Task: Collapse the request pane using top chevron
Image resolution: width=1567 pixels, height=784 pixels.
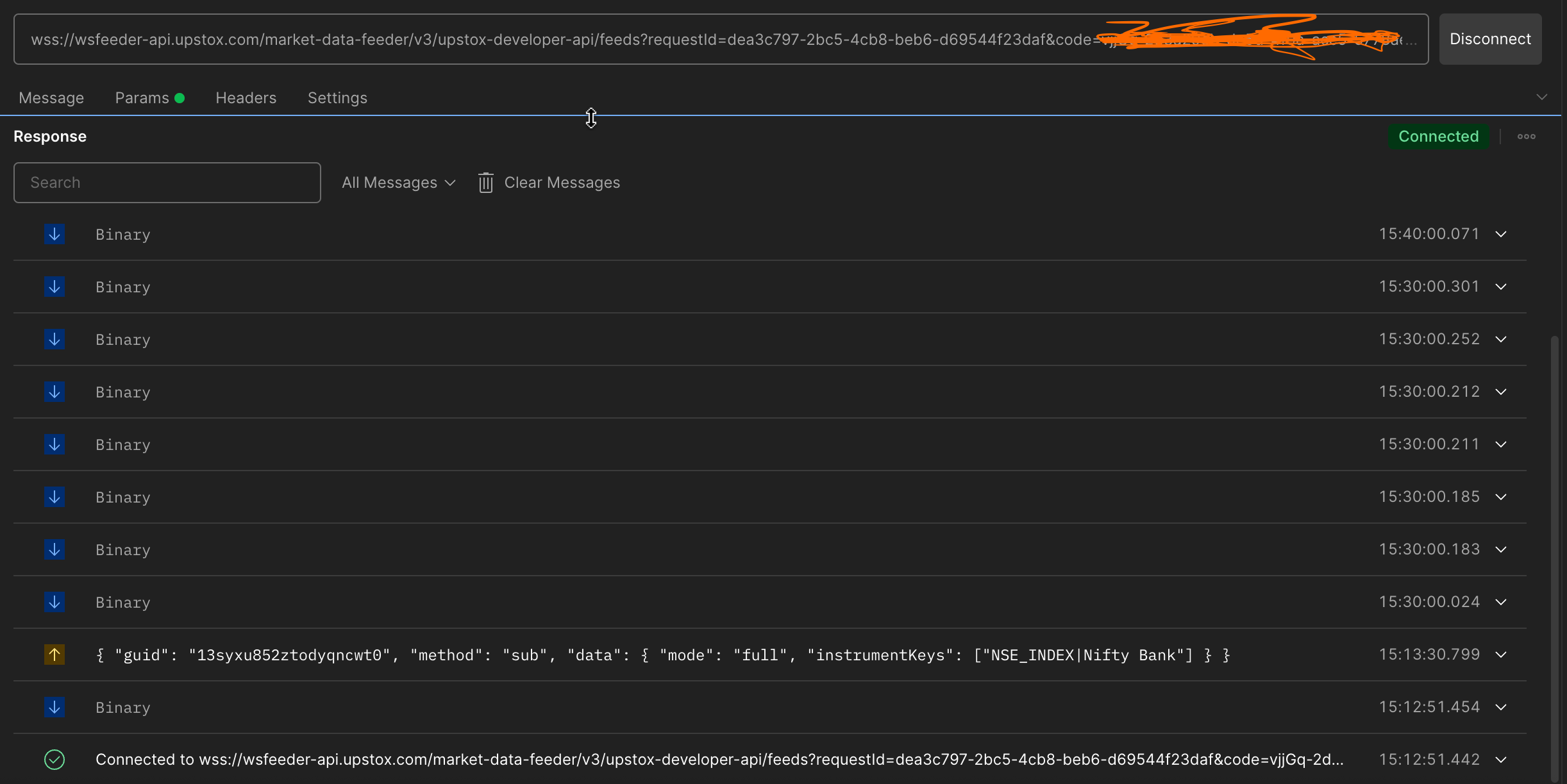Action: [1541, 97]
